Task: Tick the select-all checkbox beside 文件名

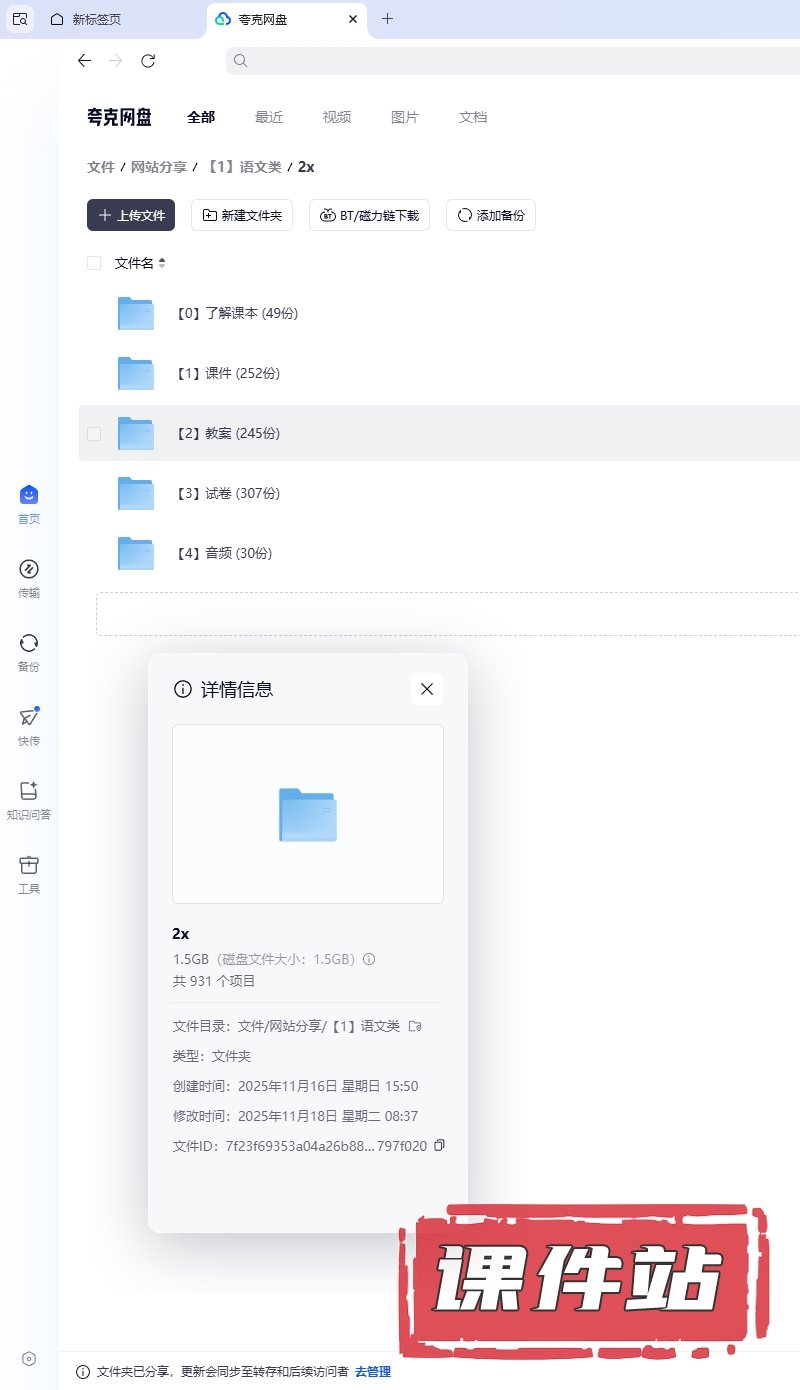Action: [x=94, y=263]
